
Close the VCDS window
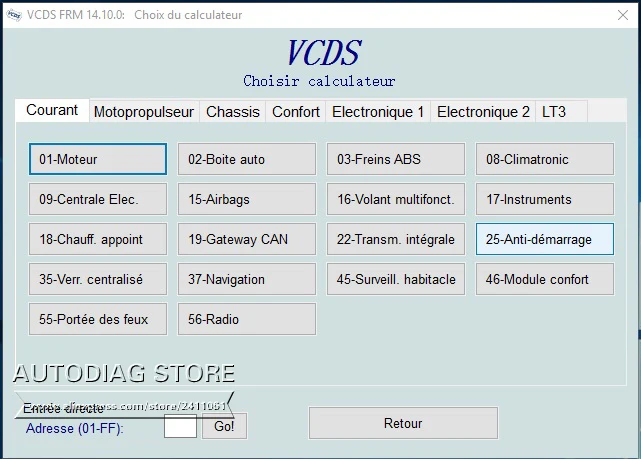tap(623, 15)
